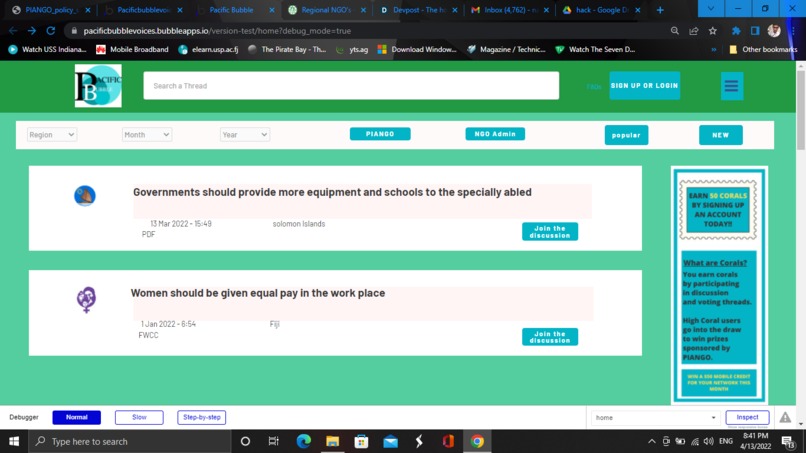The height and width of the screenshot is (453, 806).
Task: Open the Mail app from the taskbar
Action: [390, 441]
